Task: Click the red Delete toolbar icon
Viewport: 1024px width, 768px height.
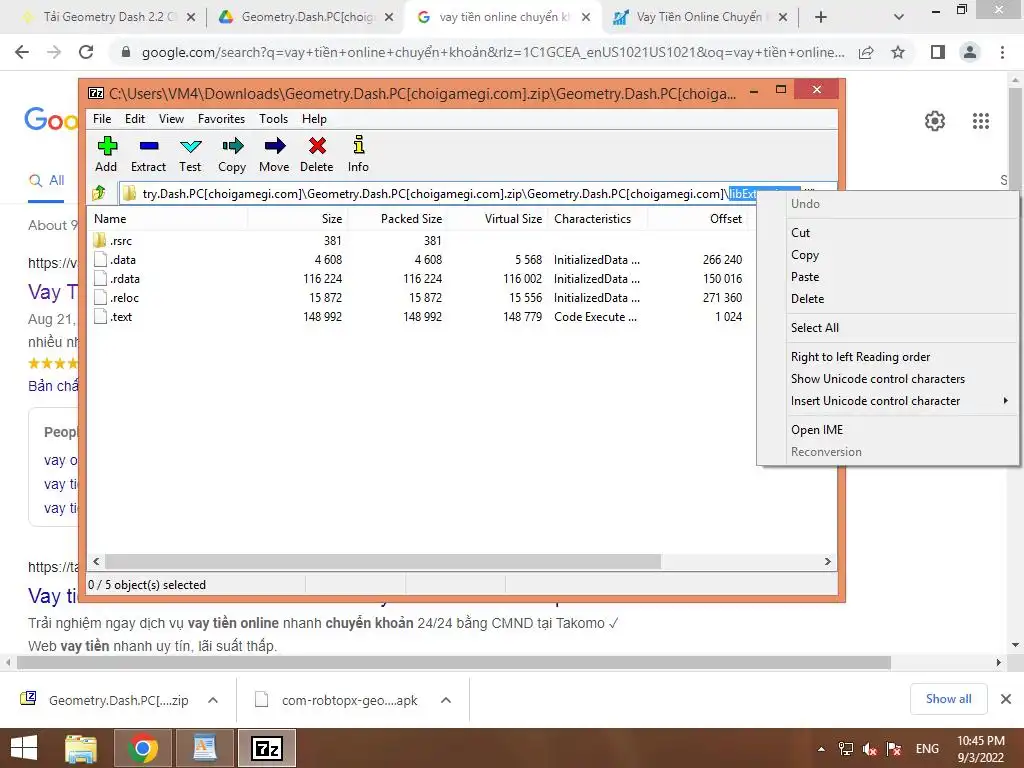Action: tap(317, 146)
